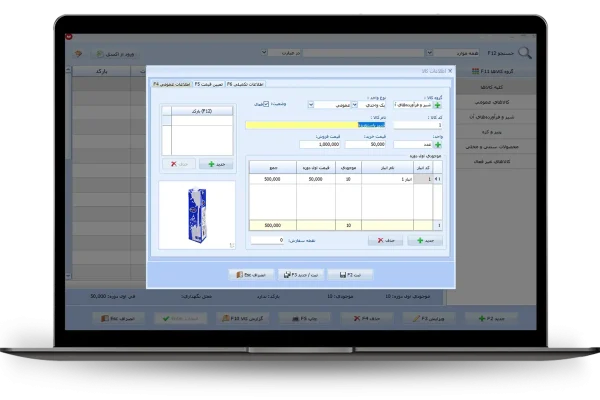
Task: Click the green plus beside the unit field
Action: click(438, 145)
